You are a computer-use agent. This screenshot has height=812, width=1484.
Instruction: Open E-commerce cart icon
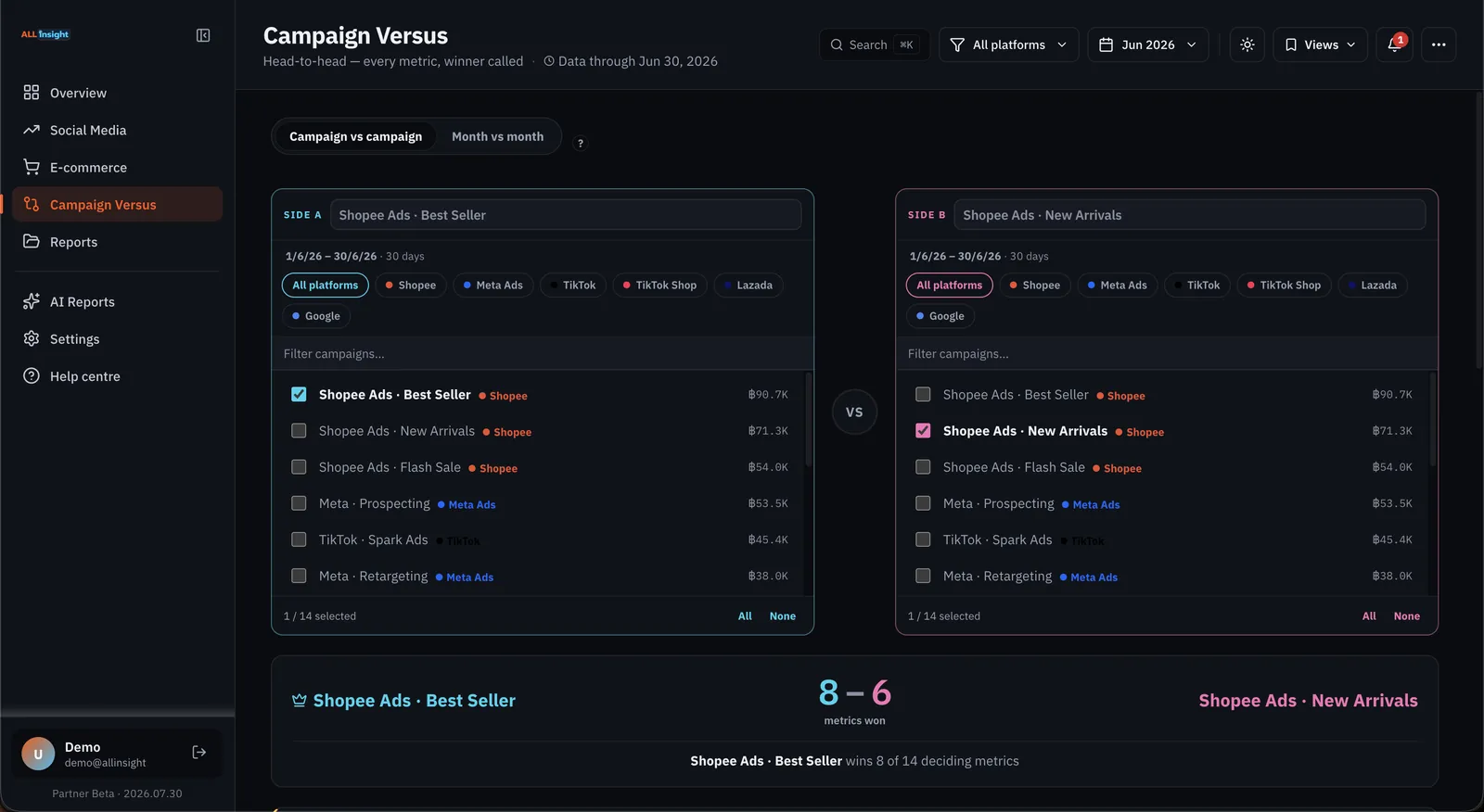[x=32, y=167]
